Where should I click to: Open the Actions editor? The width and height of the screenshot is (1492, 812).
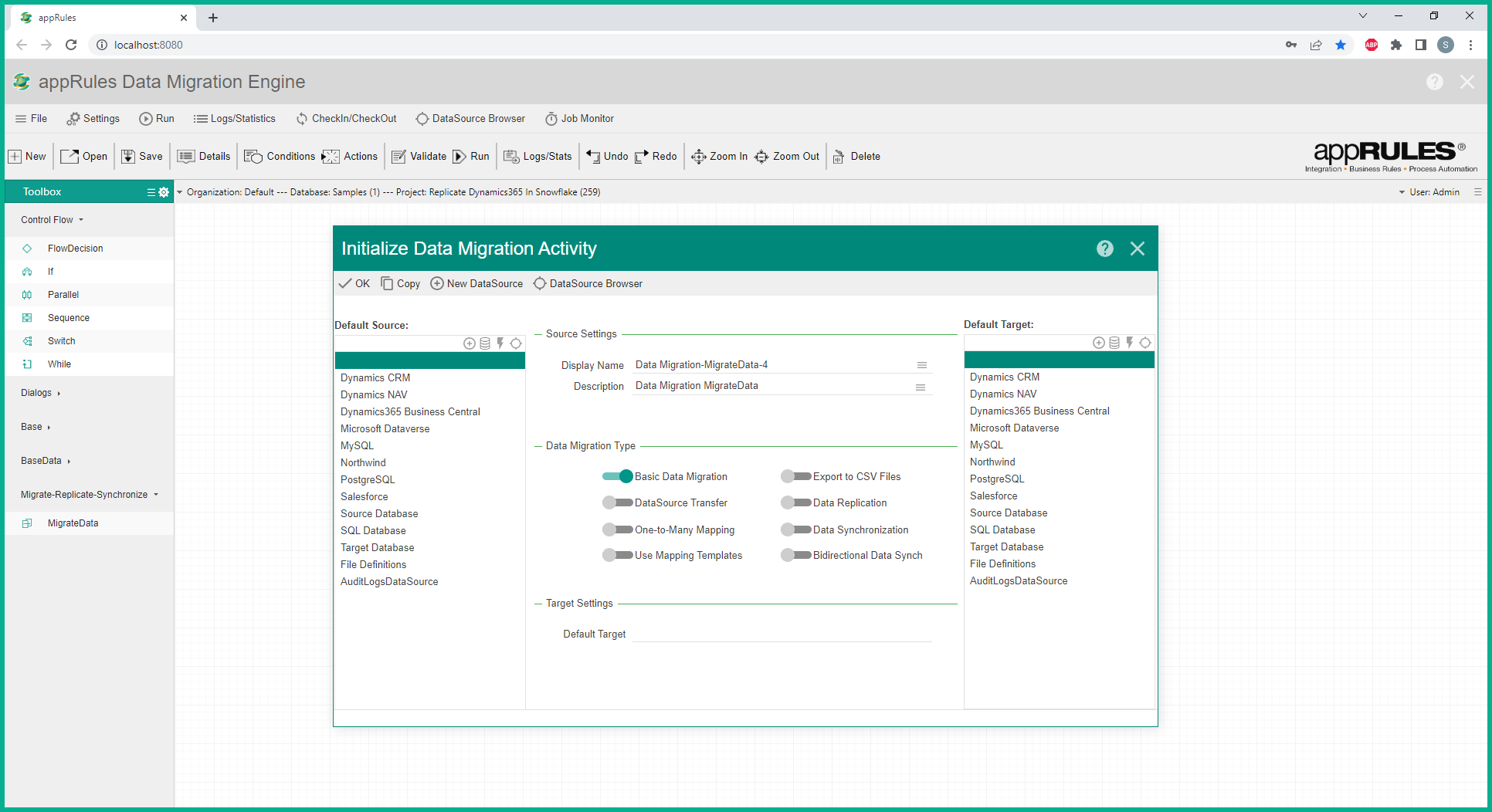point(350,157)
